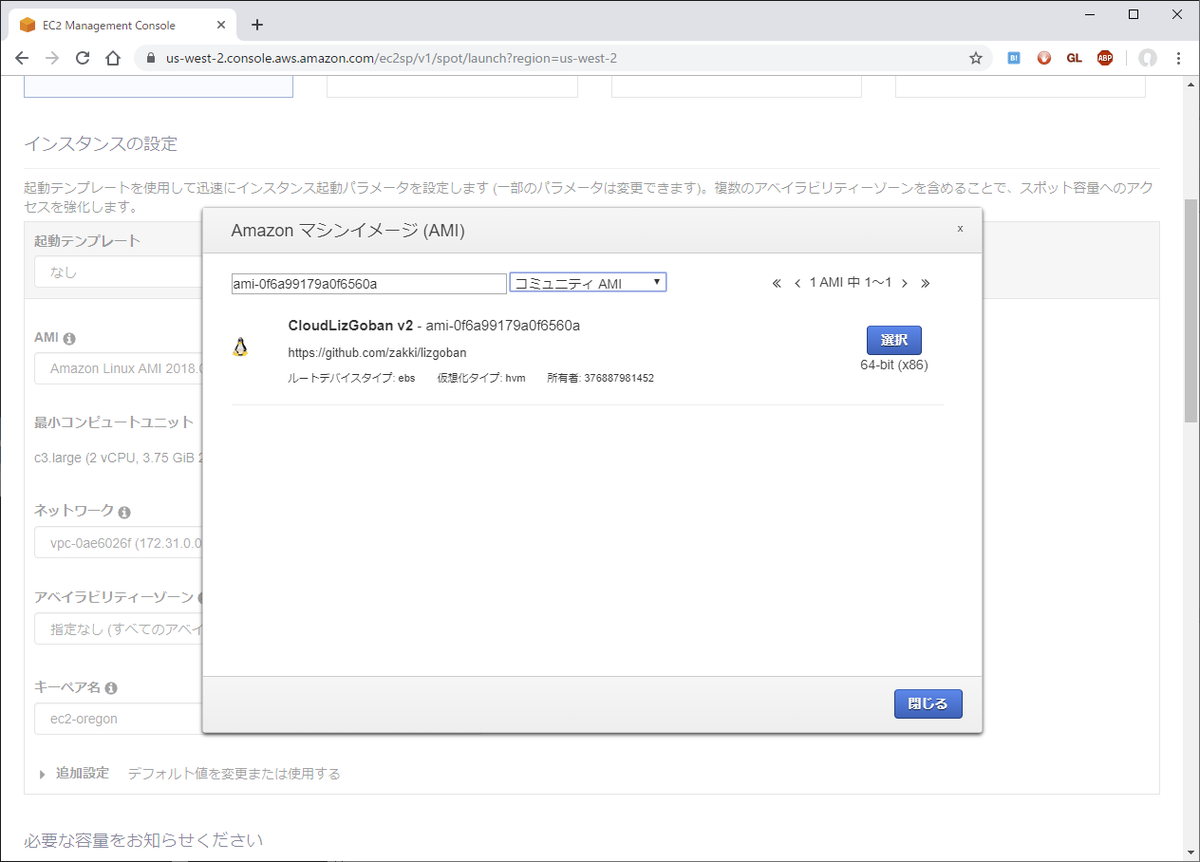The image size is (1200, 862).
Task: Go to the previous AMI results page
Action: 797,283
